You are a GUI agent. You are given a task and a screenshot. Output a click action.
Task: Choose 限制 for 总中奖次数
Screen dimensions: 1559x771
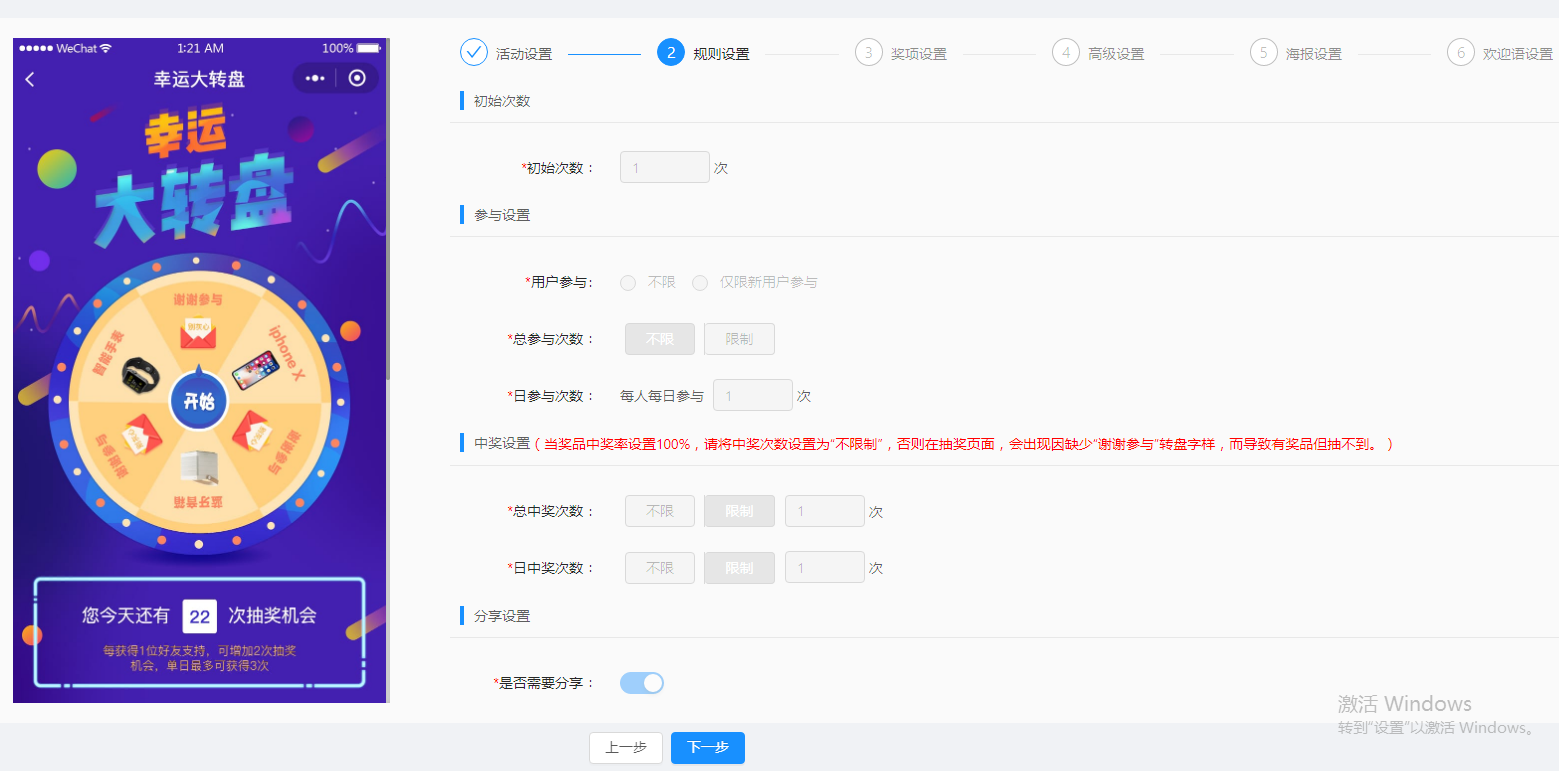739,511
